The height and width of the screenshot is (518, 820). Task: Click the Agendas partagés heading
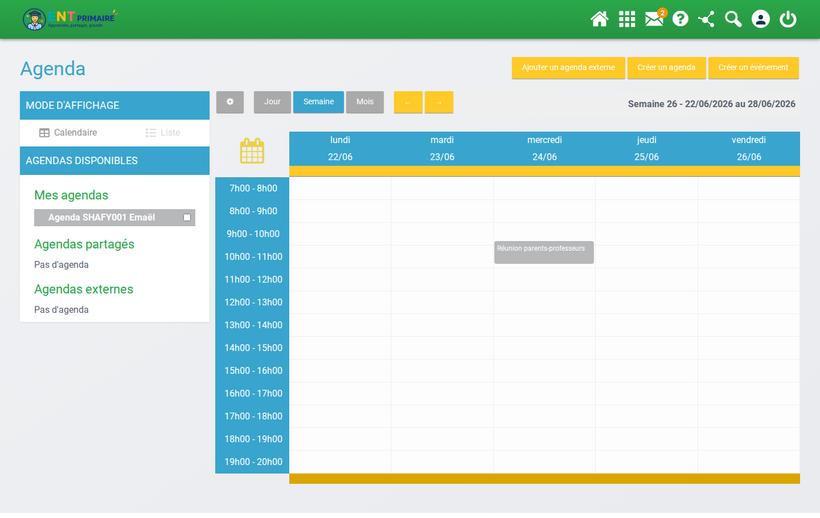[84, 245]
